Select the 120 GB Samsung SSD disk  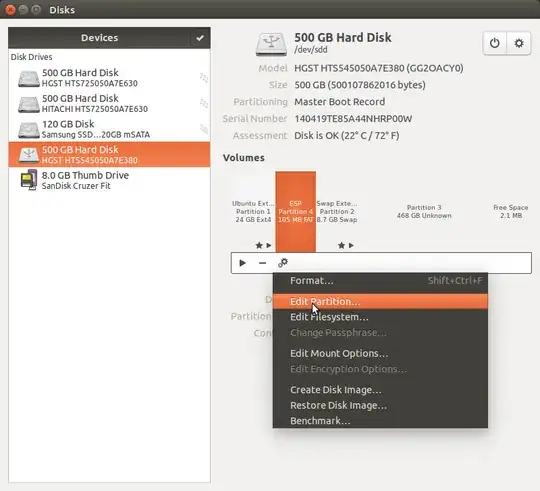(110, 129)
